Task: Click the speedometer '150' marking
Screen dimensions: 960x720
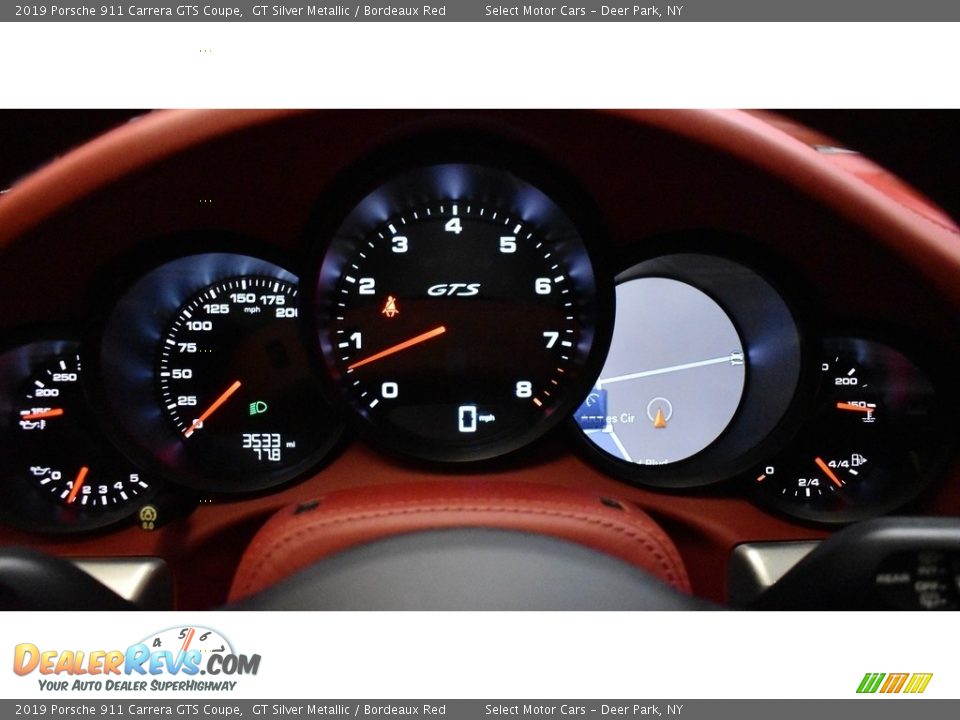Action: 242,298
